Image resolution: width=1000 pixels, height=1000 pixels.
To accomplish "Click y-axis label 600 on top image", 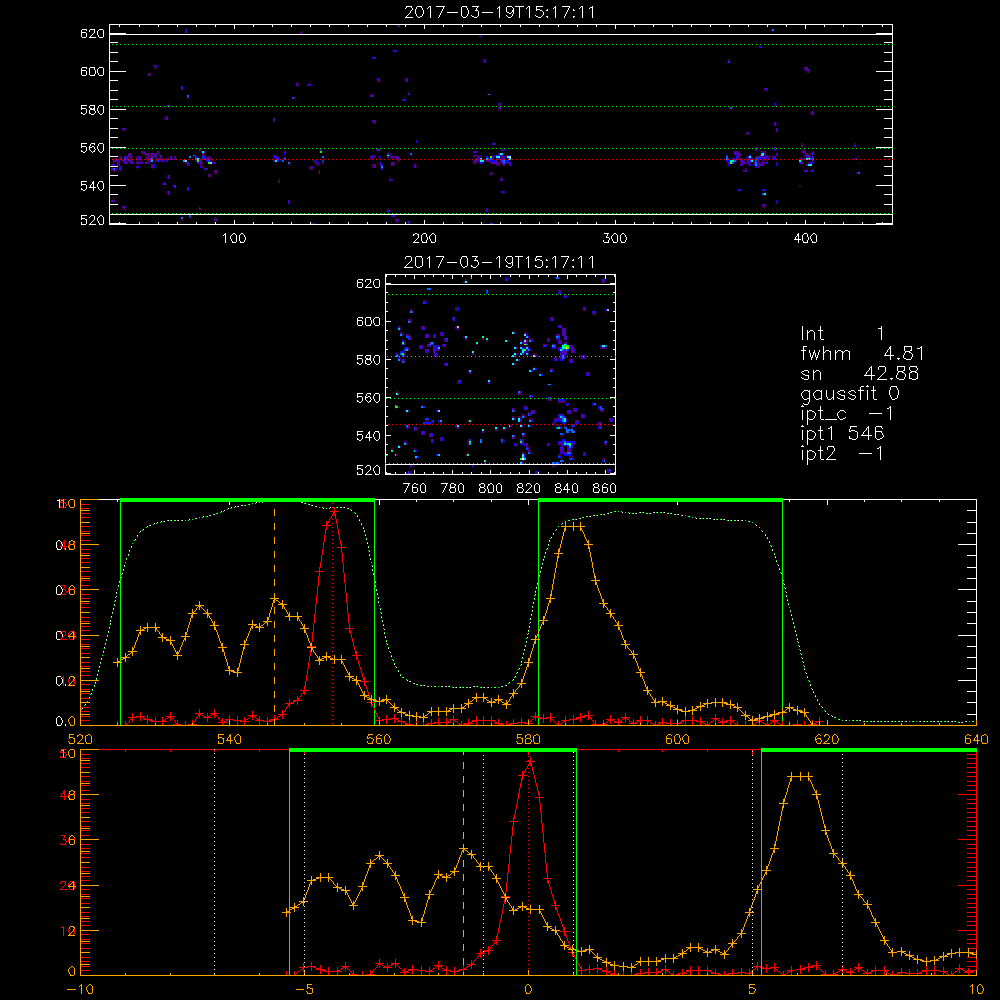I will point(92,71).
